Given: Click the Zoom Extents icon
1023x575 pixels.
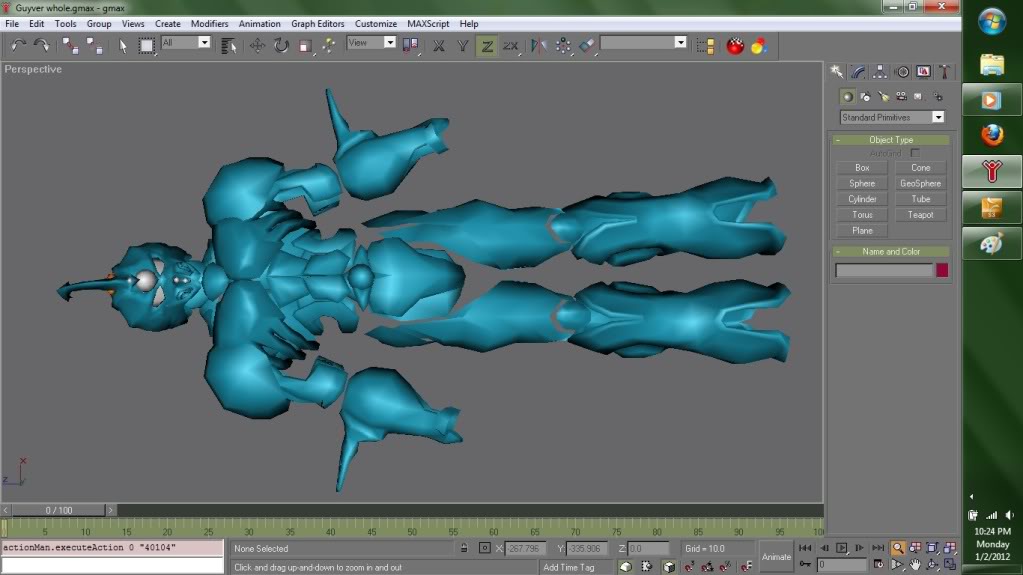Looking at the screenshot, I should [932, 548].
